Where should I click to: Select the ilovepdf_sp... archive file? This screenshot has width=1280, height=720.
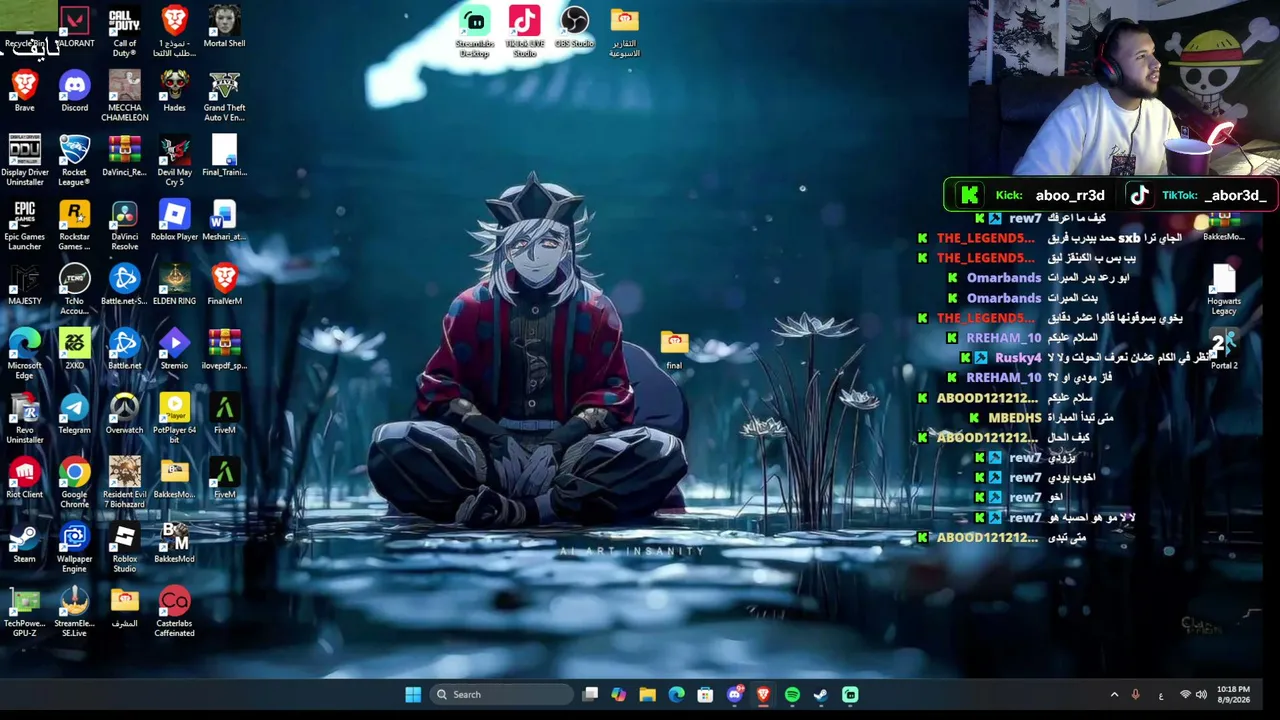click(224, 349)
